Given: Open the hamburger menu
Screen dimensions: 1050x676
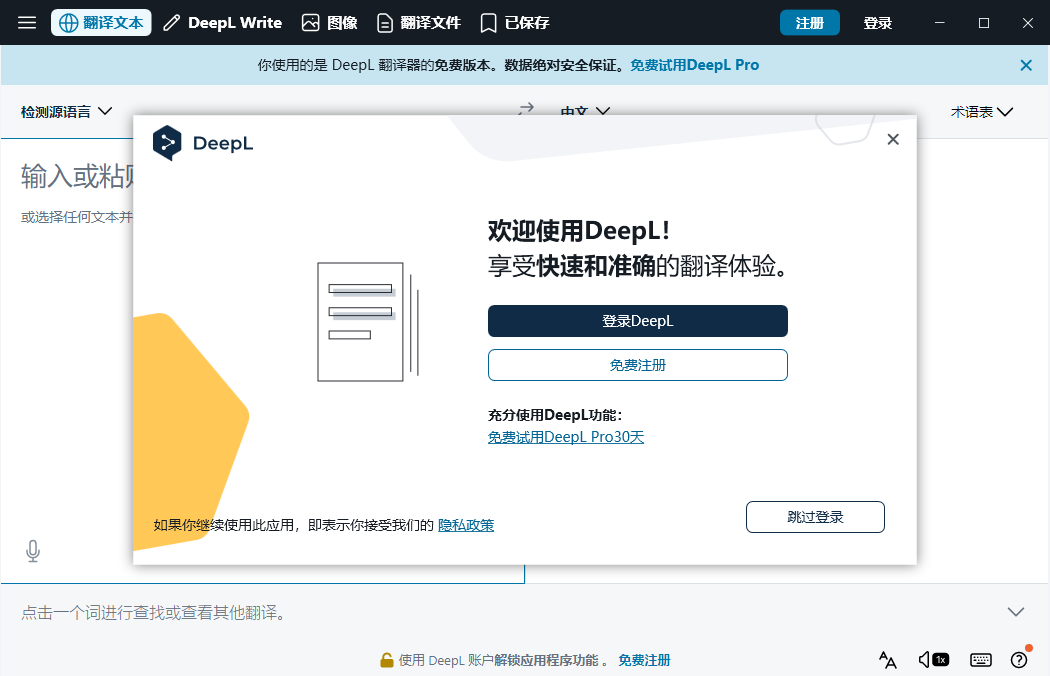Looking at the screenshot, I should [x=26, y=22].
